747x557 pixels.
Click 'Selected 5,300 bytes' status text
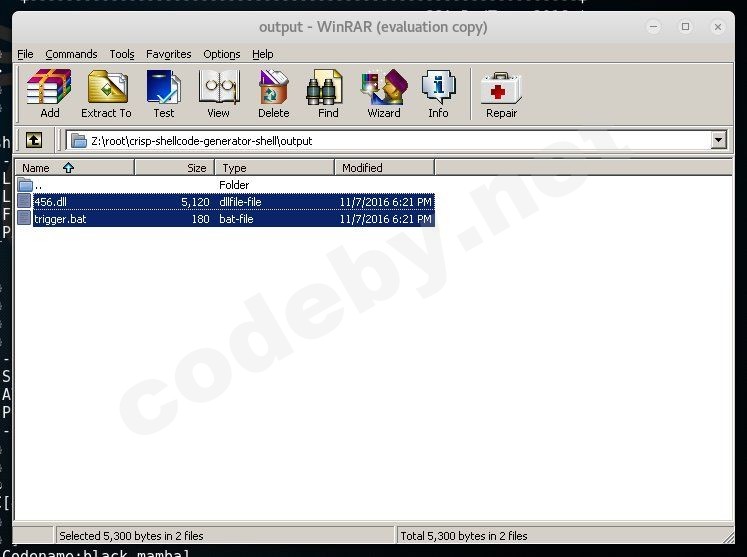point(131,536)
